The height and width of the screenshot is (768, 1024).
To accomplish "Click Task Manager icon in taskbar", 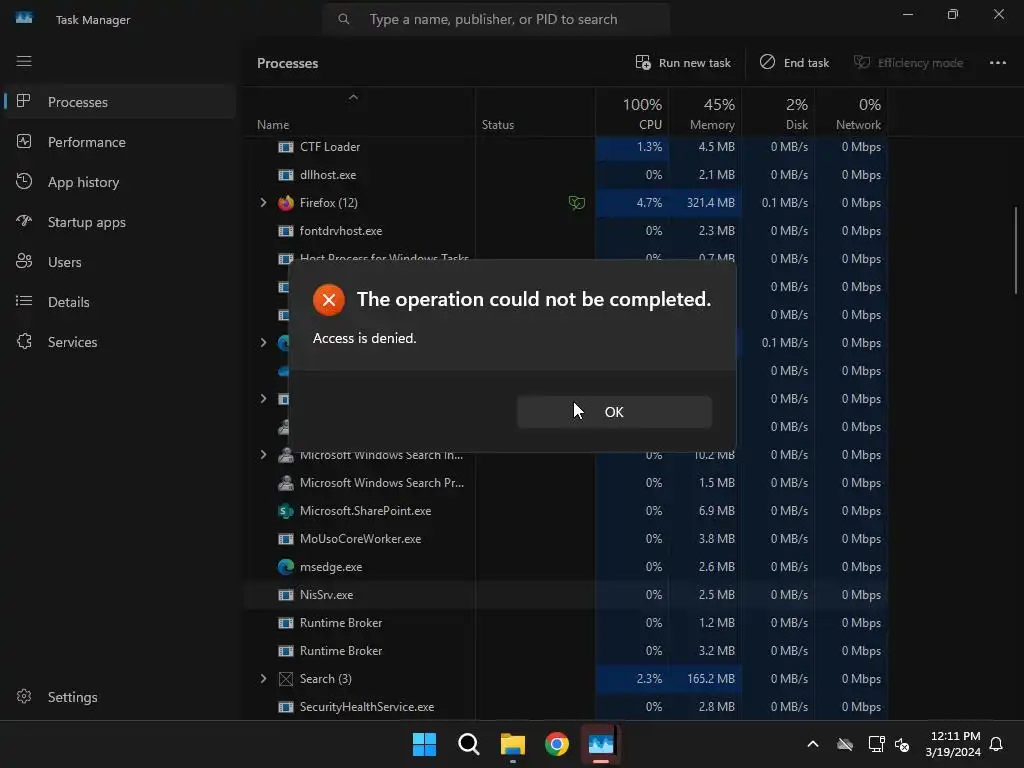I will (601, 744).
